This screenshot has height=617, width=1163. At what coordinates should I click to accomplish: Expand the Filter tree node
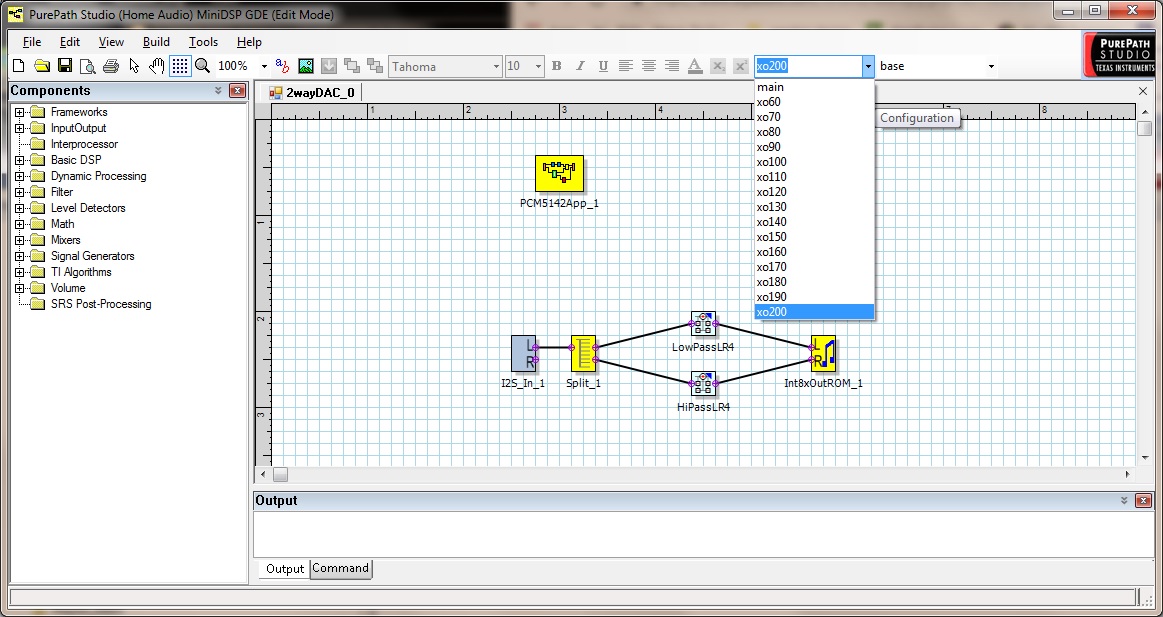(19, 192)
